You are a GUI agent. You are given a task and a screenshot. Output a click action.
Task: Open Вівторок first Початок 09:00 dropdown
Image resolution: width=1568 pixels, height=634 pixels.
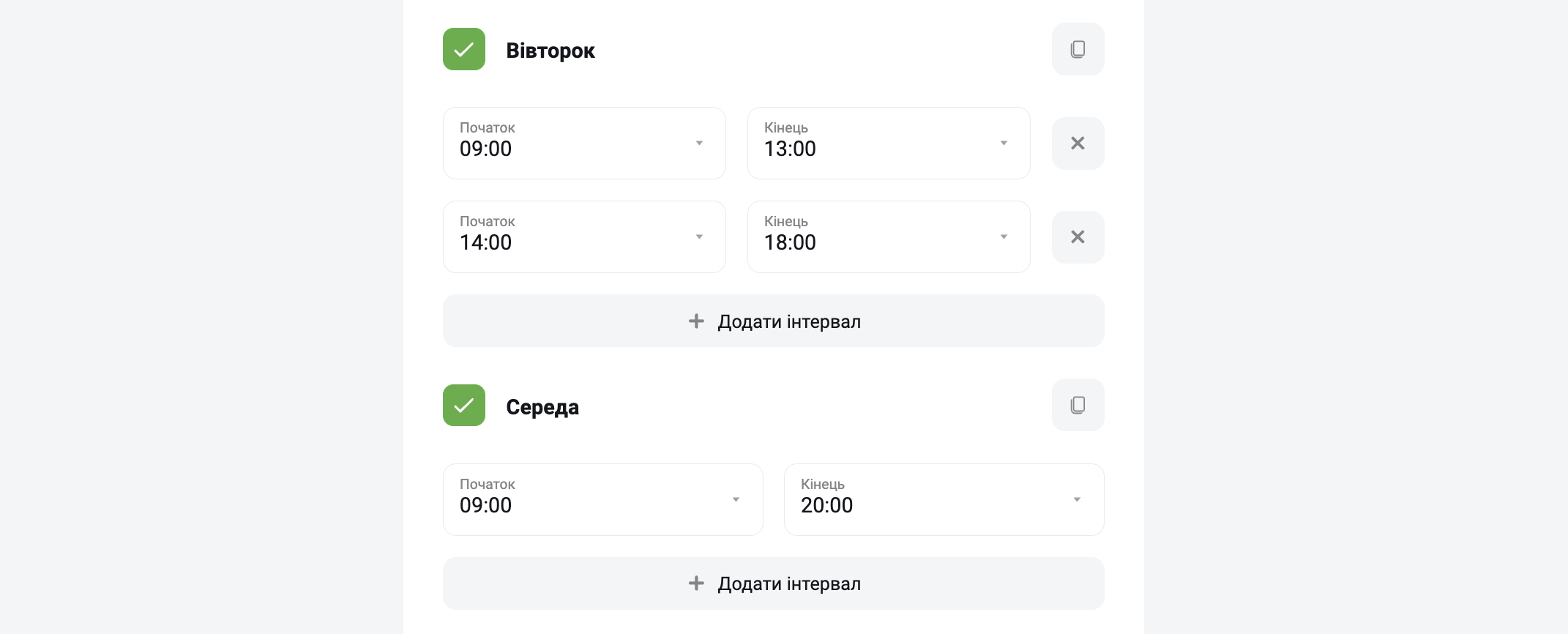(x=584, y=143)
